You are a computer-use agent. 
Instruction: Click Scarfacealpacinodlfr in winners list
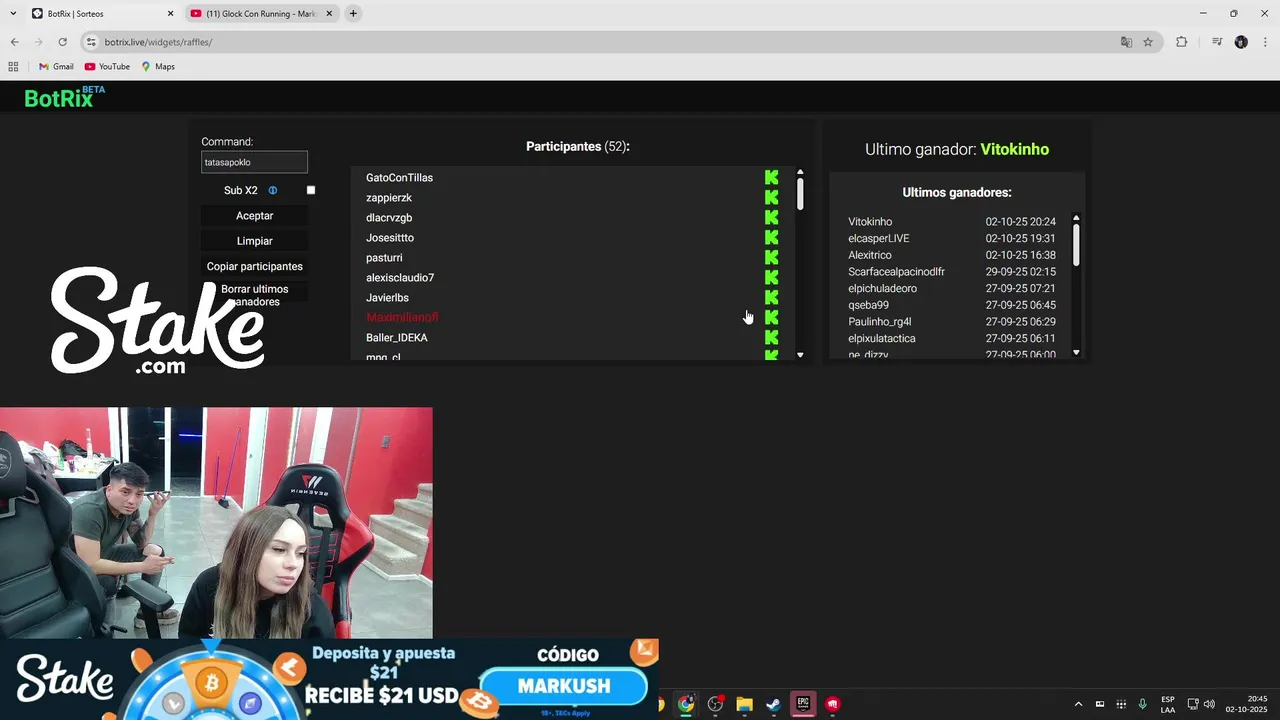[x=896, y=272]
